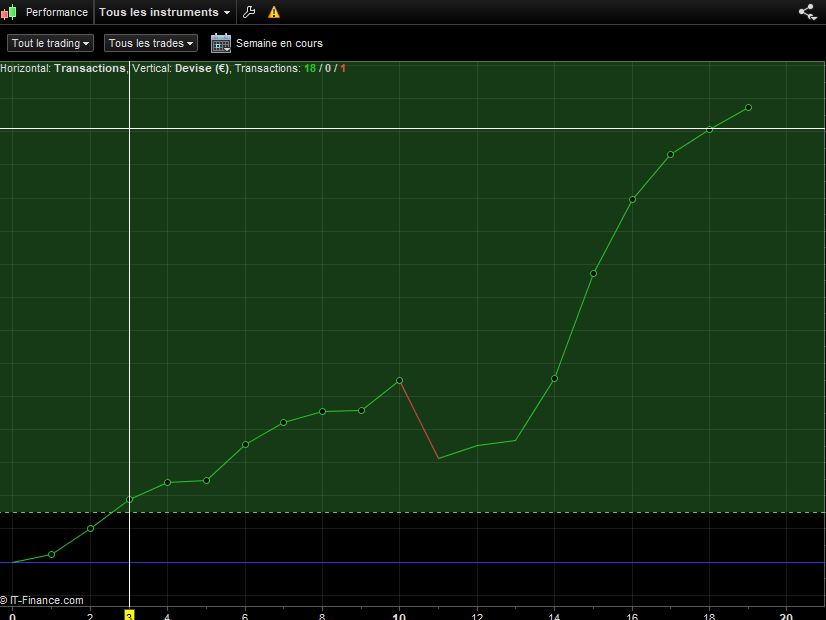Click the data point at transaction 15
The width and height of the screenshot is (826, 620).
pos(593,273)
